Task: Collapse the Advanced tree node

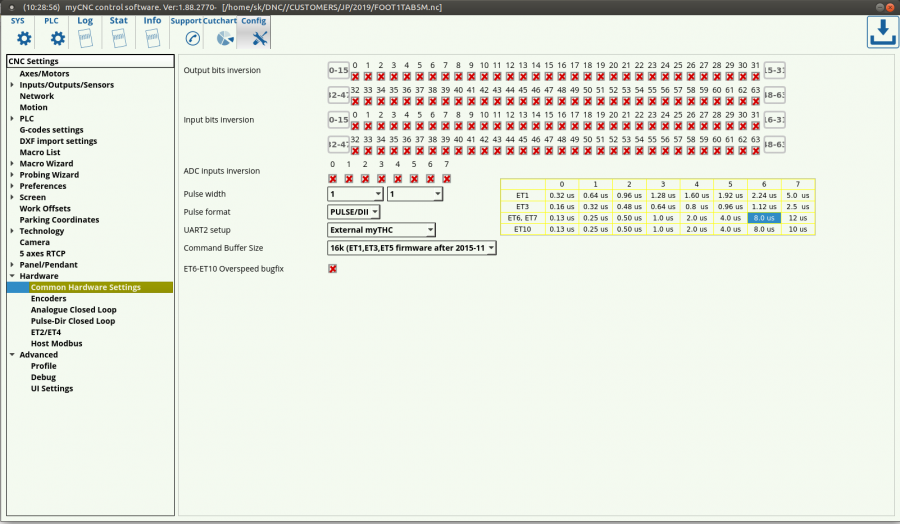Action: [x=12, y=355]
